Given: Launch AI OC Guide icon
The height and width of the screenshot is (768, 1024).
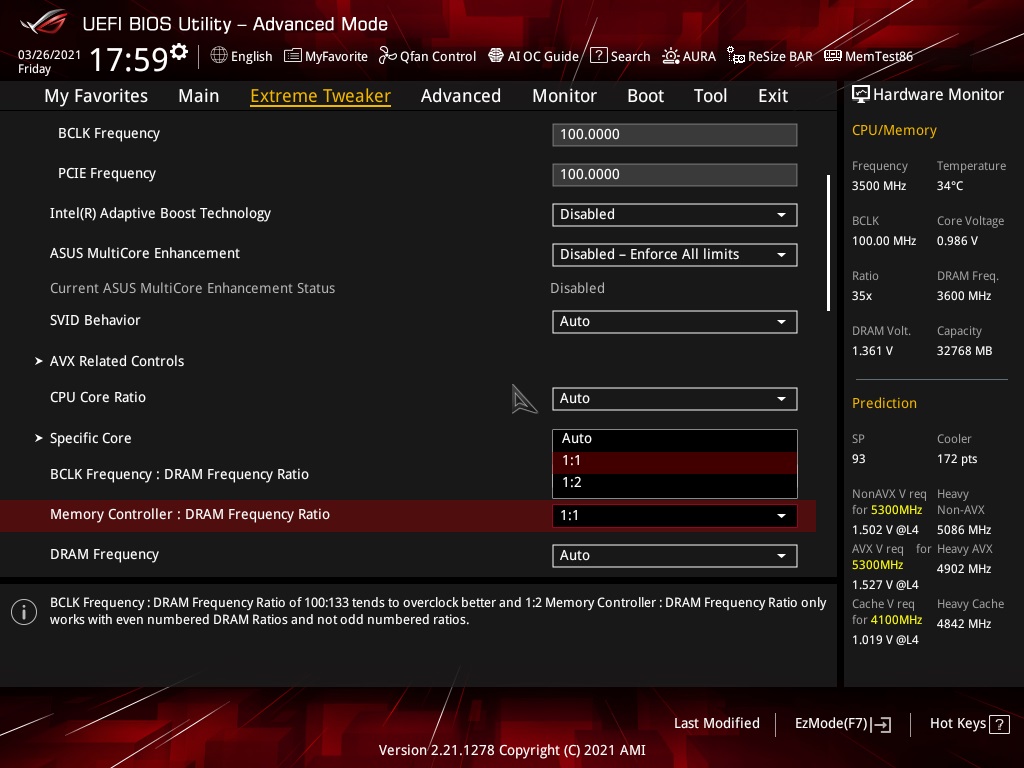Looking at the screenshot, I should click(x=496, y=56).
